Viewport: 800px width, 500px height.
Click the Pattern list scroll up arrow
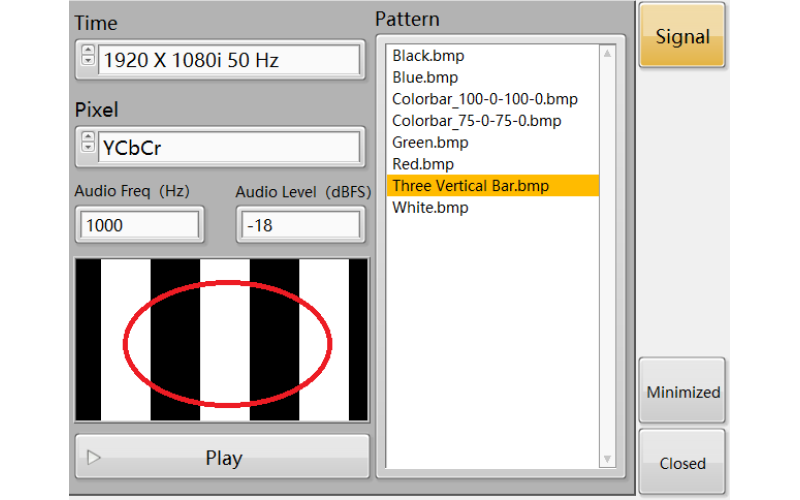point(607,53)
